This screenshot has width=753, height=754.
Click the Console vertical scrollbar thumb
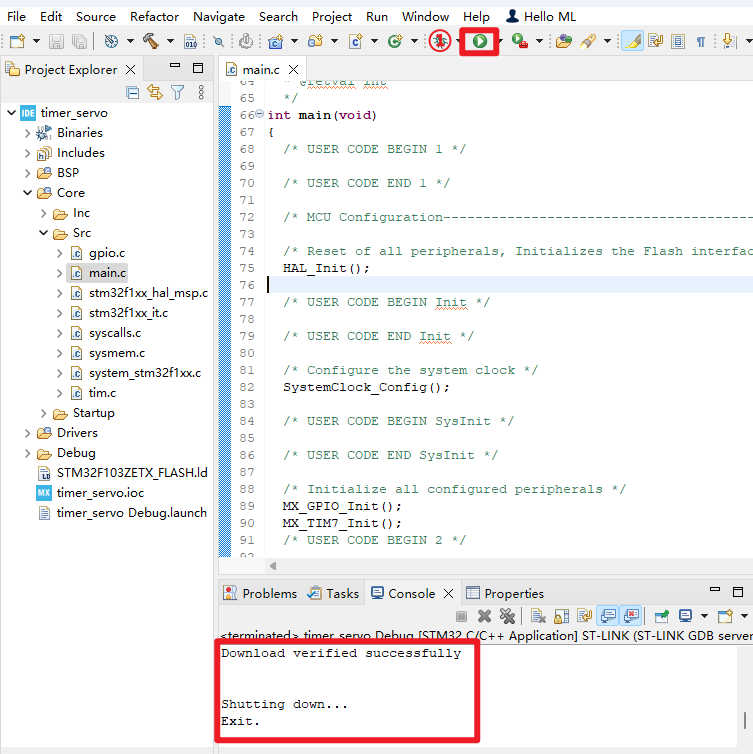click(x=744, y=720)
